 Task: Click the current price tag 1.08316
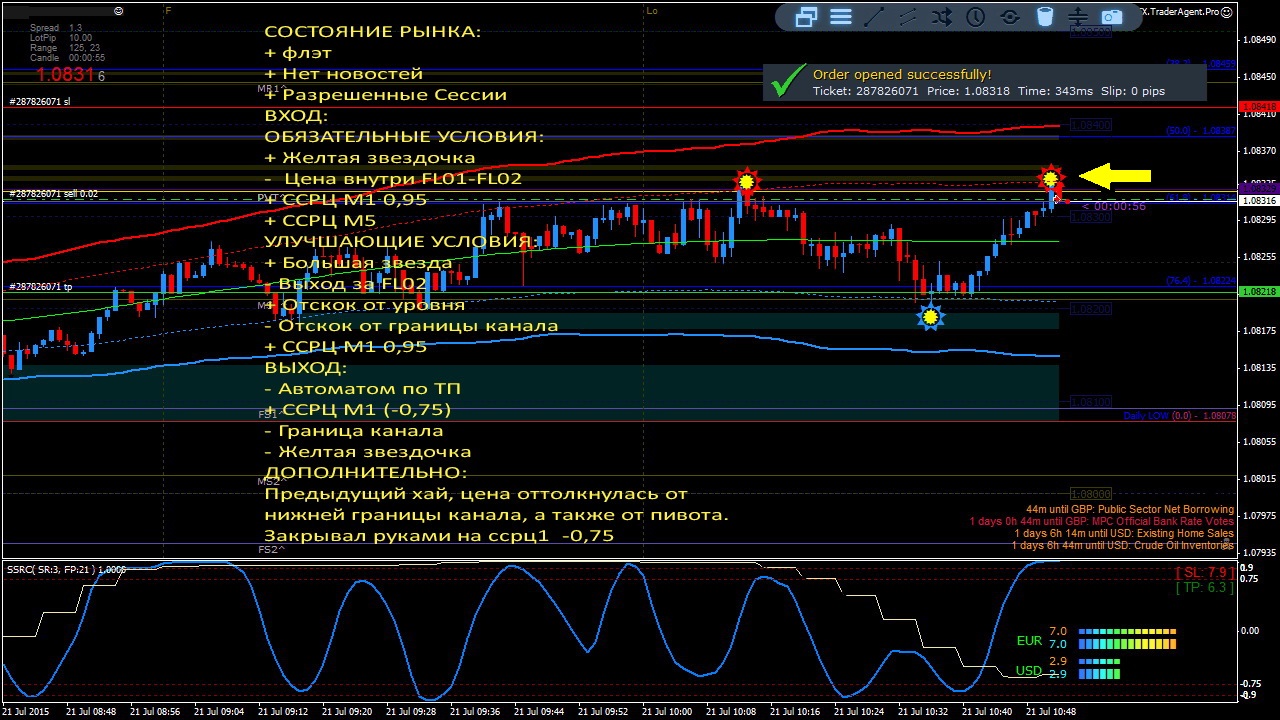pos(1258,201)
